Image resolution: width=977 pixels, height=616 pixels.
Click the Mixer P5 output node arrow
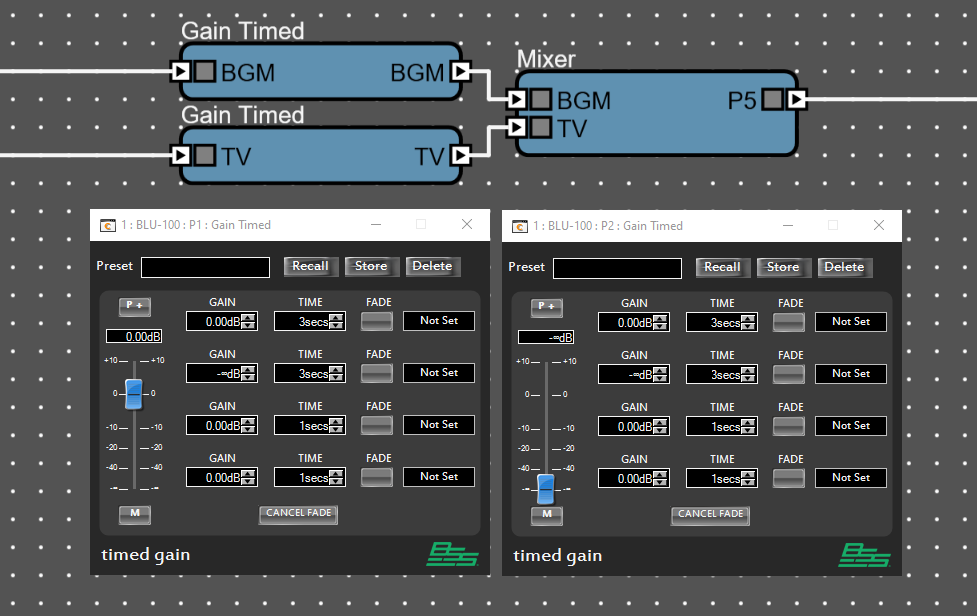[797, 99]
